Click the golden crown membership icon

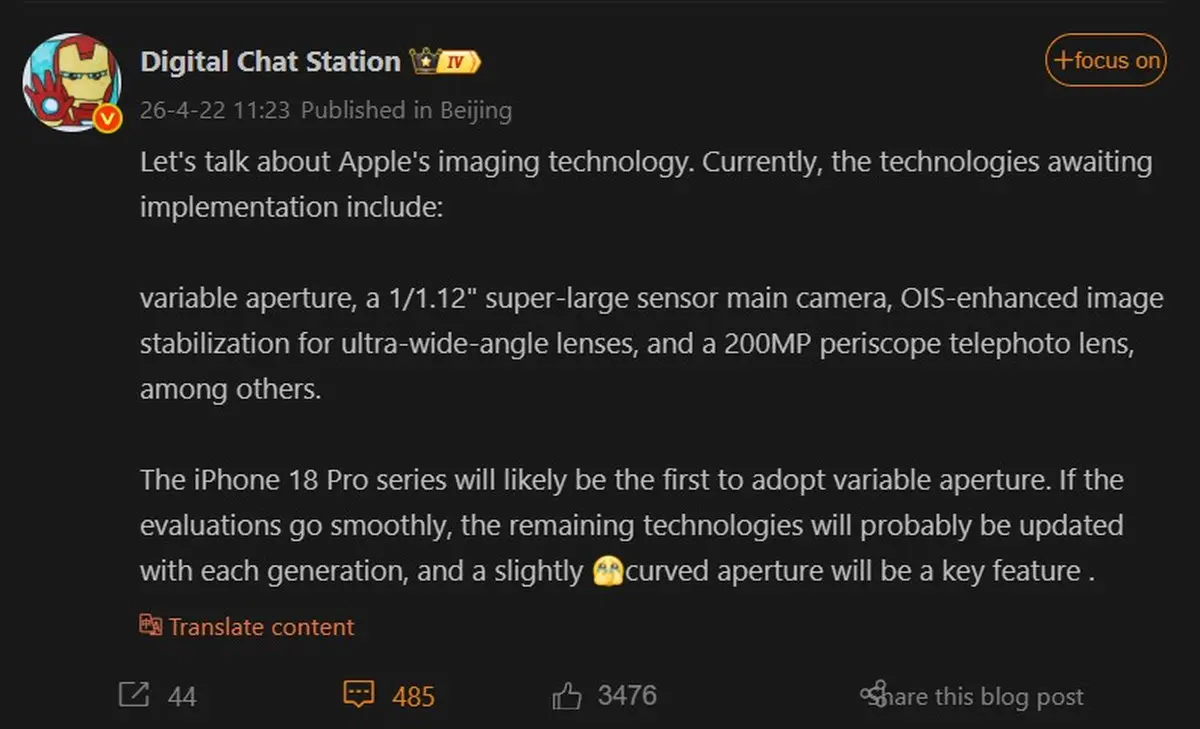tap(425, 59)
